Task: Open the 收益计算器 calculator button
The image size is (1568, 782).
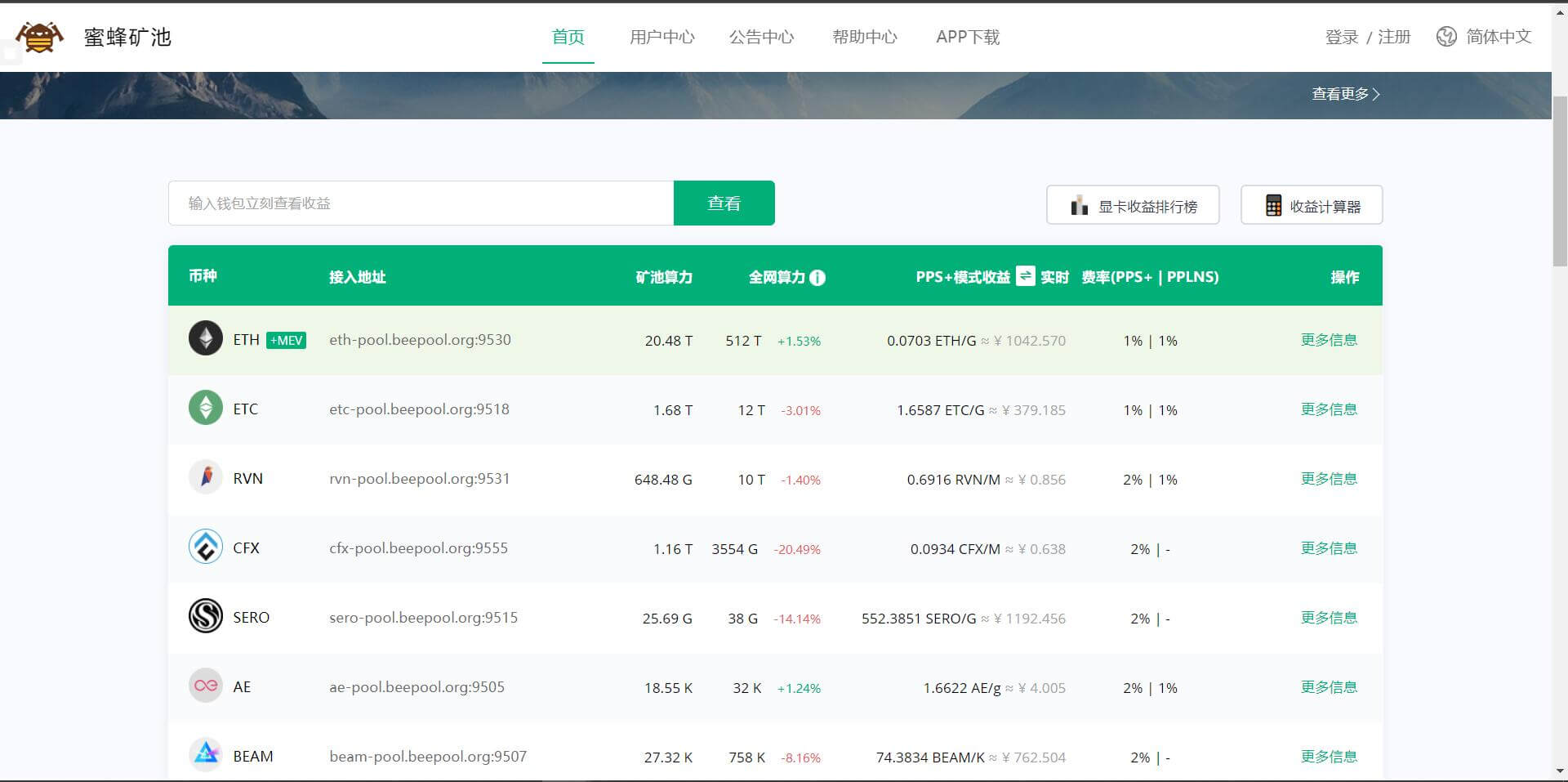Action: [x=1312, y=204]
